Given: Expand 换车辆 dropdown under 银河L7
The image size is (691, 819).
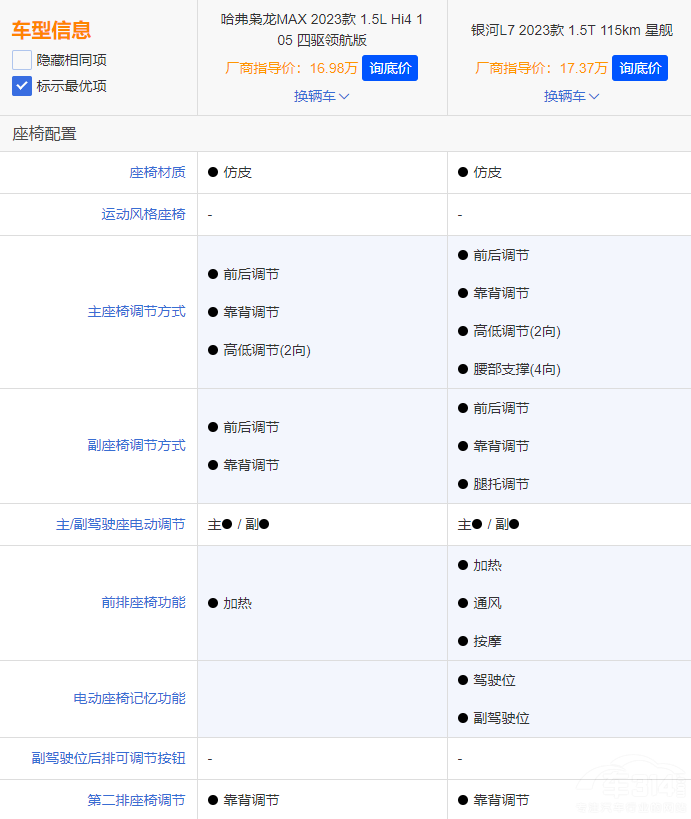Looking at the screenshot, I should (x=571, y=96).
